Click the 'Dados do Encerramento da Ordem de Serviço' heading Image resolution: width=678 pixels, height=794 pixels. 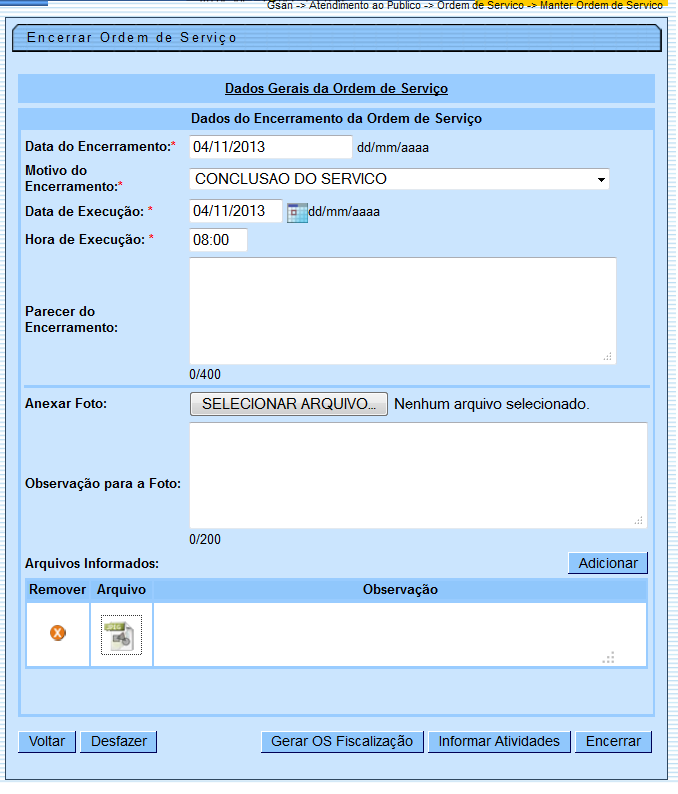point(336,118)
